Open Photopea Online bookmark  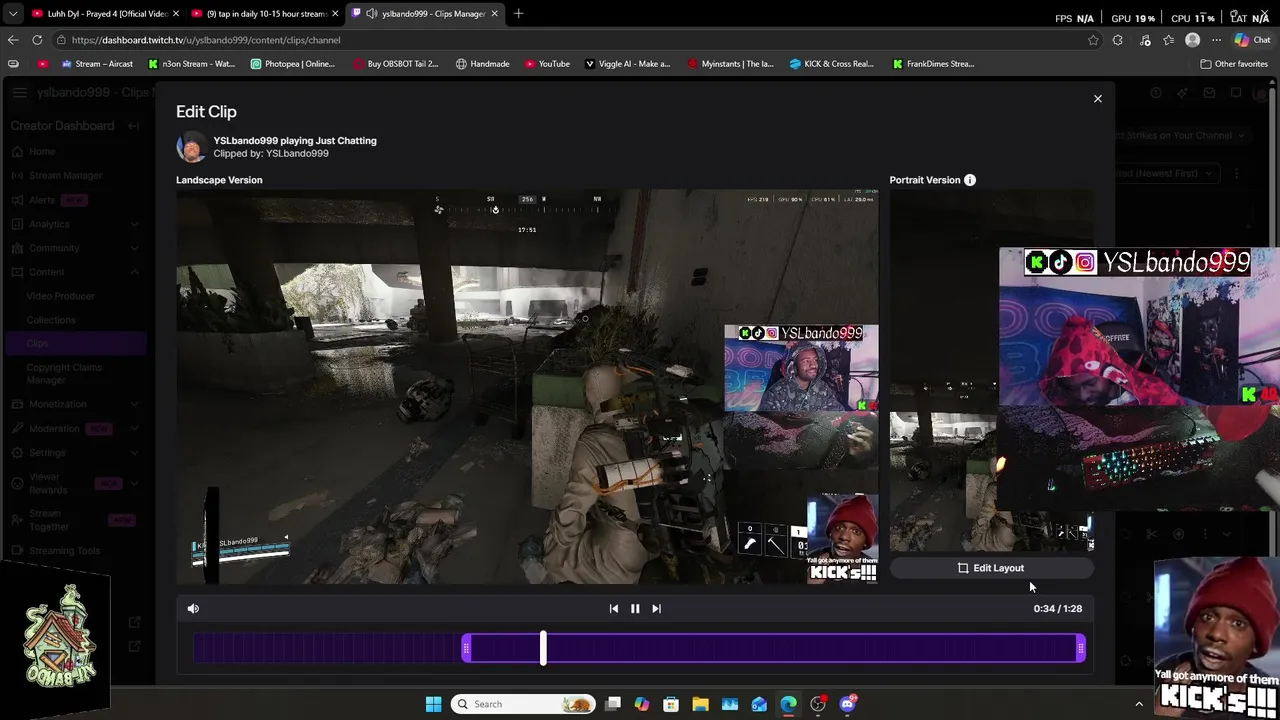tap(292, 64)
